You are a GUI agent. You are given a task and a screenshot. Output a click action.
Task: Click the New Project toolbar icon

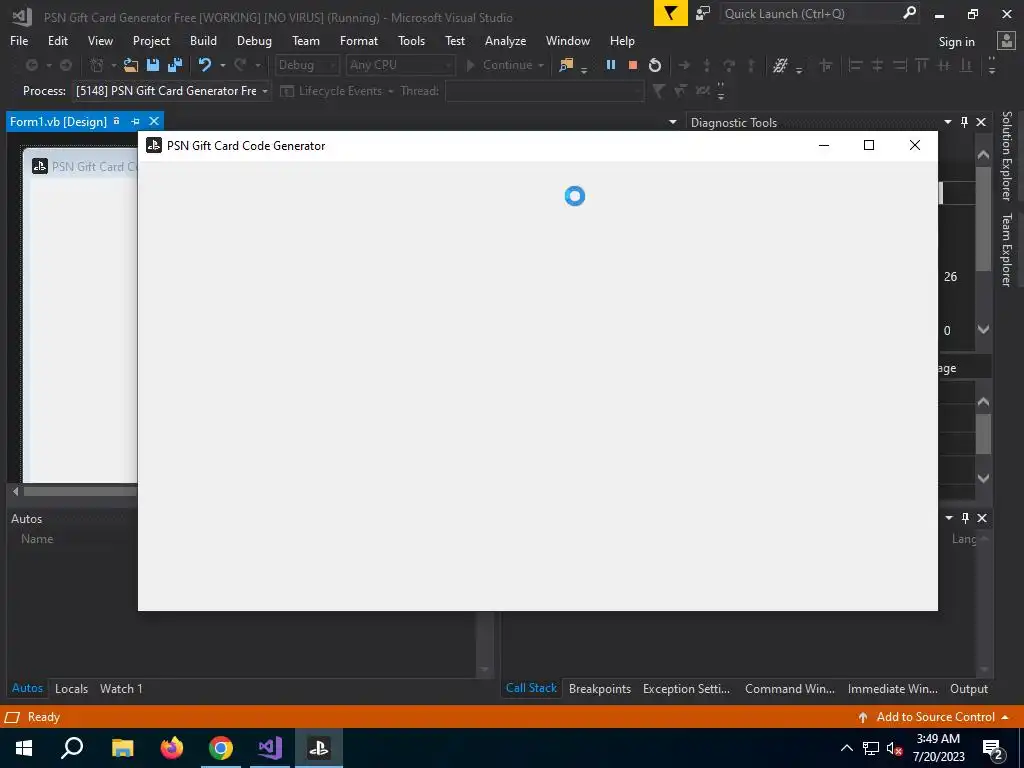pyautogui.click(x=97, y=65)
